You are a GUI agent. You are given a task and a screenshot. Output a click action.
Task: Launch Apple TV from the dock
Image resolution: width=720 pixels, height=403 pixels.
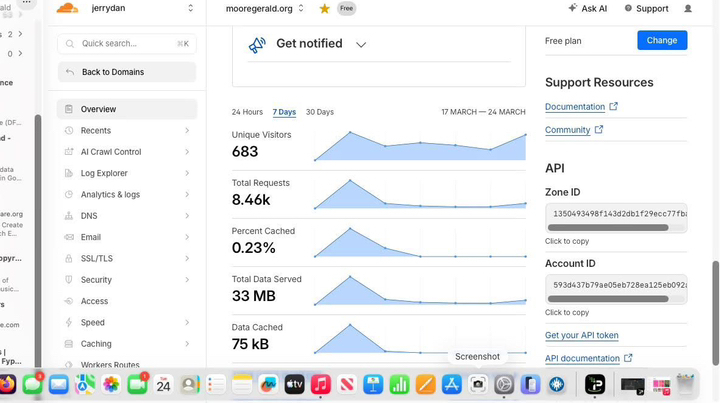294,384
